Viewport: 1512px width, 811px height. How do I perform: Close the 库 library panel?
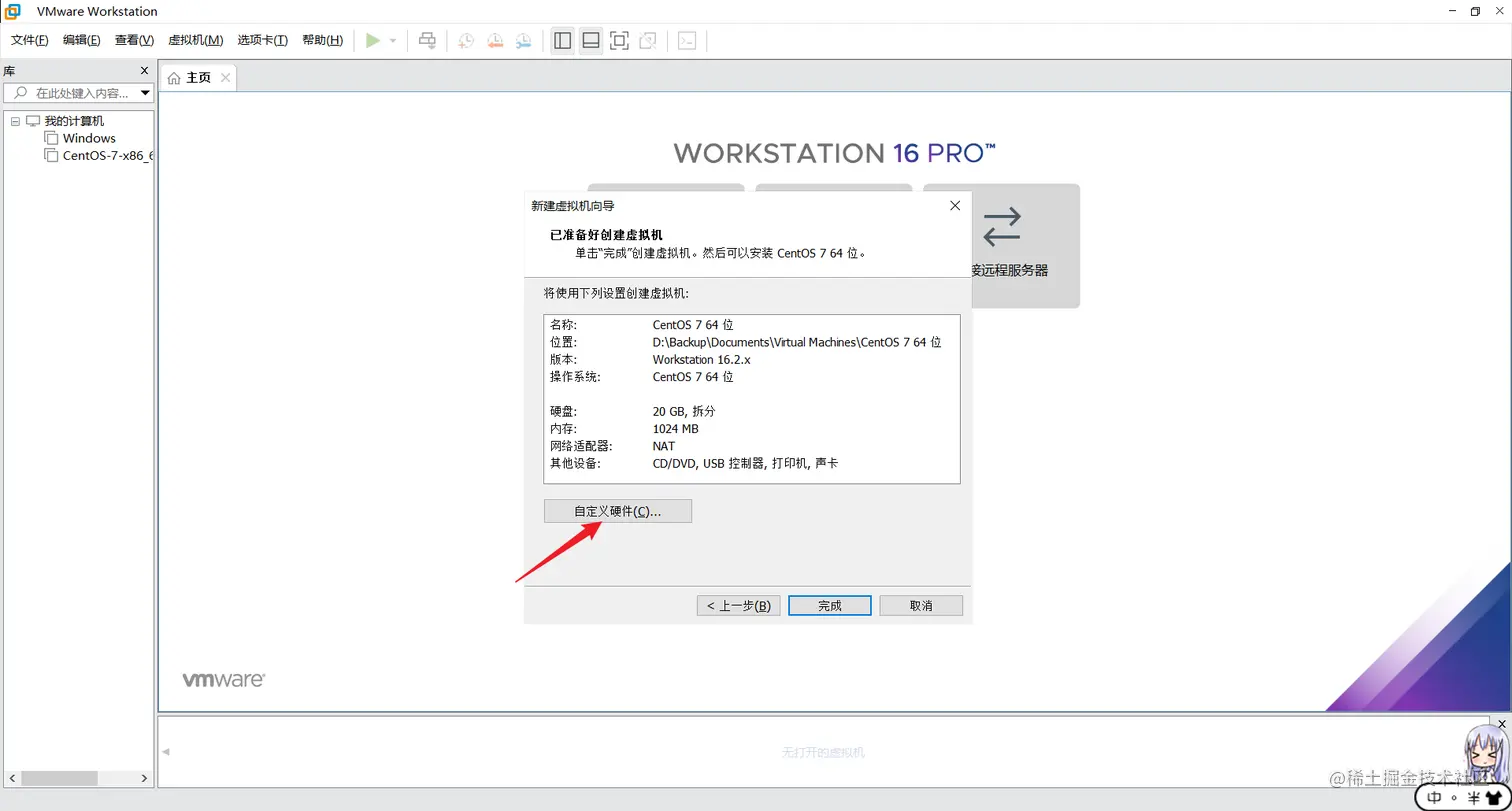click(144, 71)
